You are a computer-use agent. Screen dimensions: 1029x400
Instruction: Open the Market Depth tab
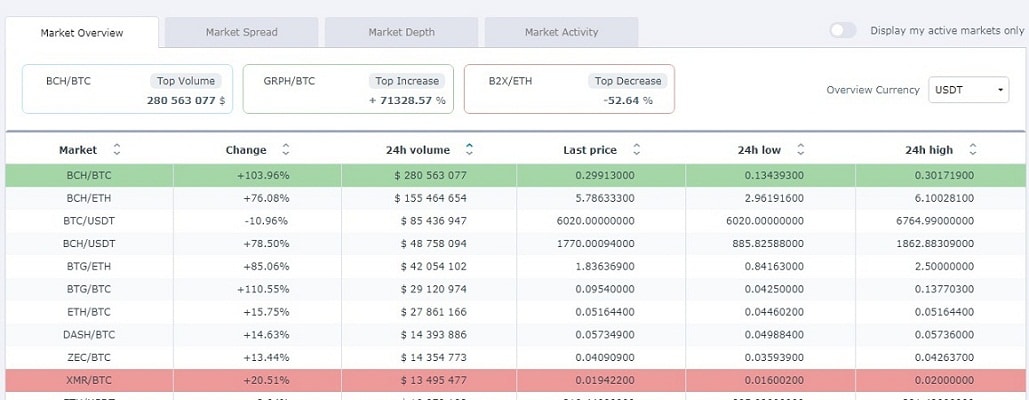click(x=401, y=32)
